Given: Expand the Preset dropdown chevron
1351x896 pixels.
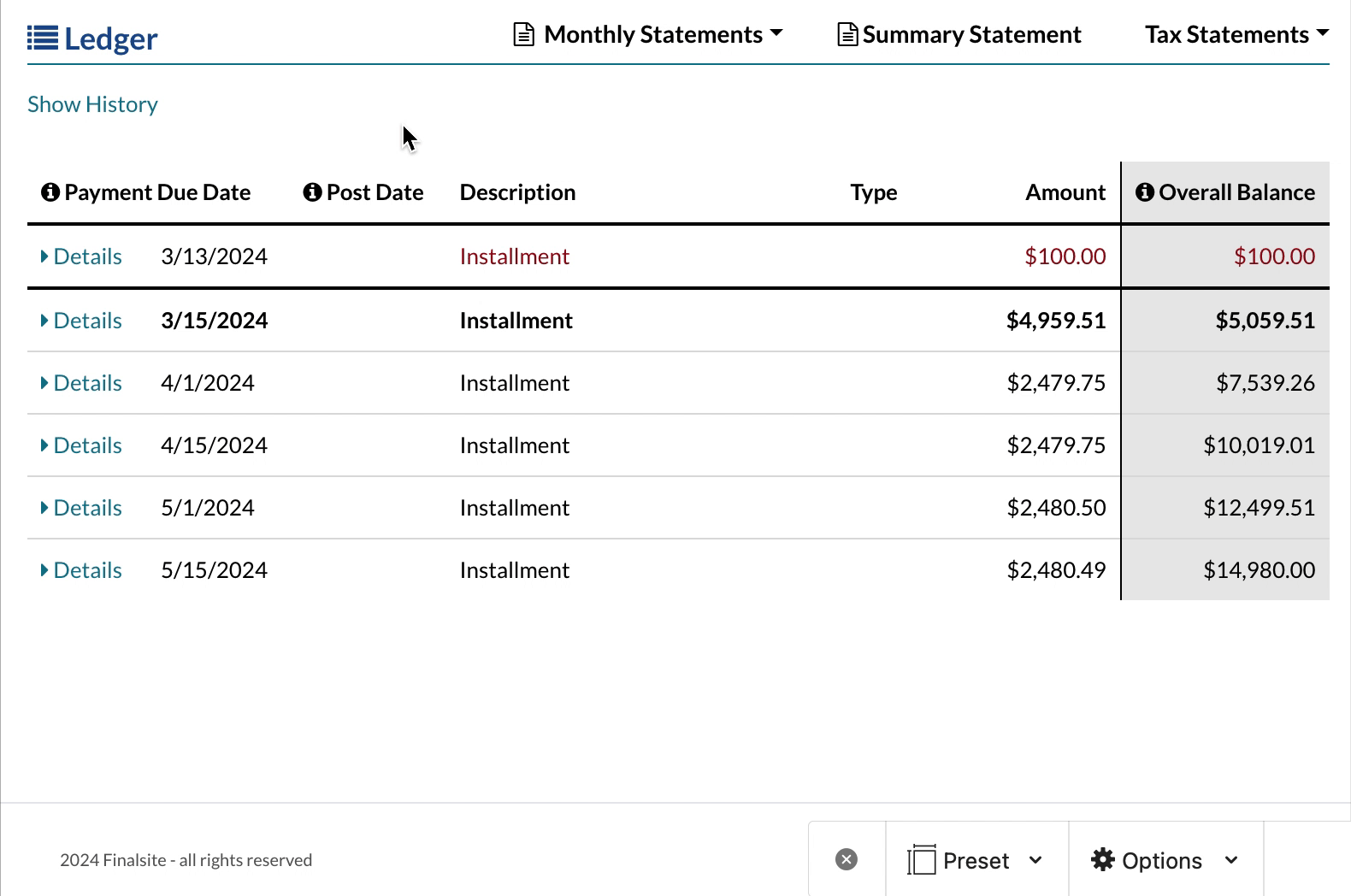Looking at the screenshot, I should click(x=1035, y=860).
